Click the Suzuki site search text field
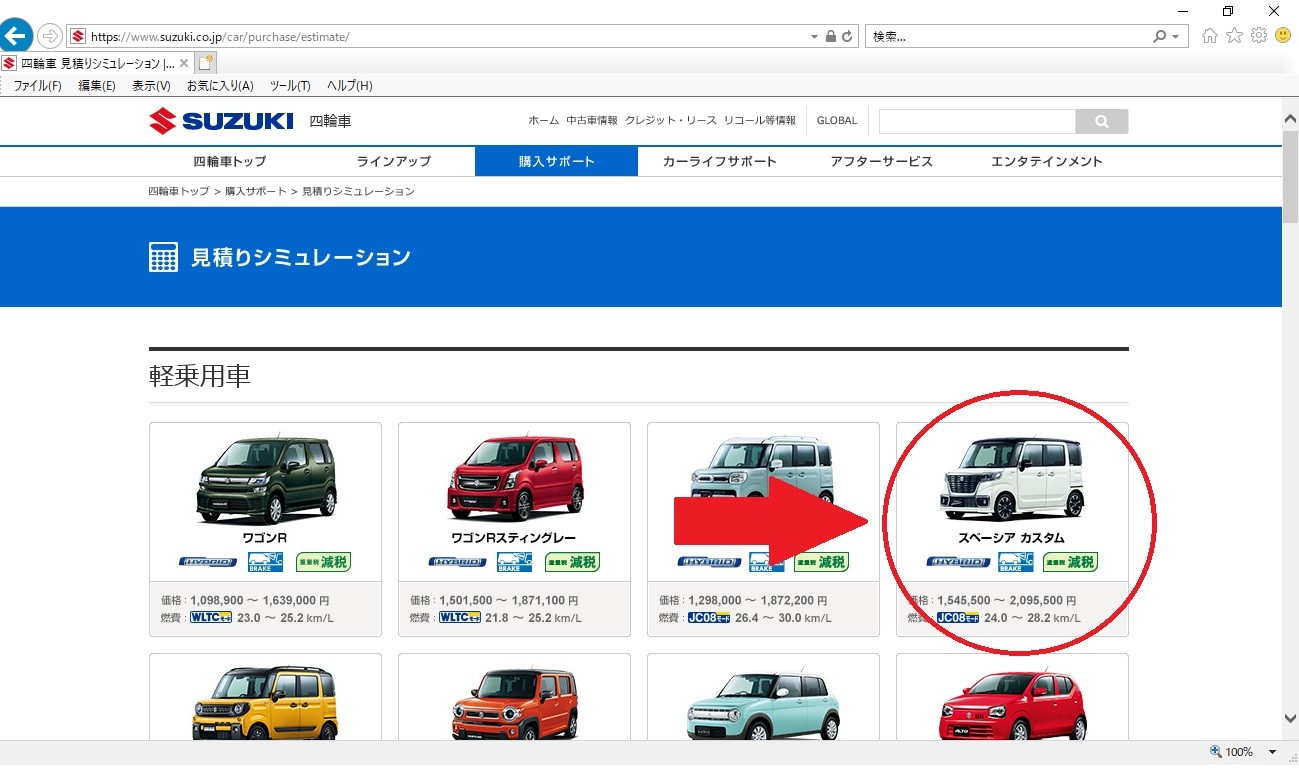Viewport: 1299px width, 771px height. (x=977, y=121)
